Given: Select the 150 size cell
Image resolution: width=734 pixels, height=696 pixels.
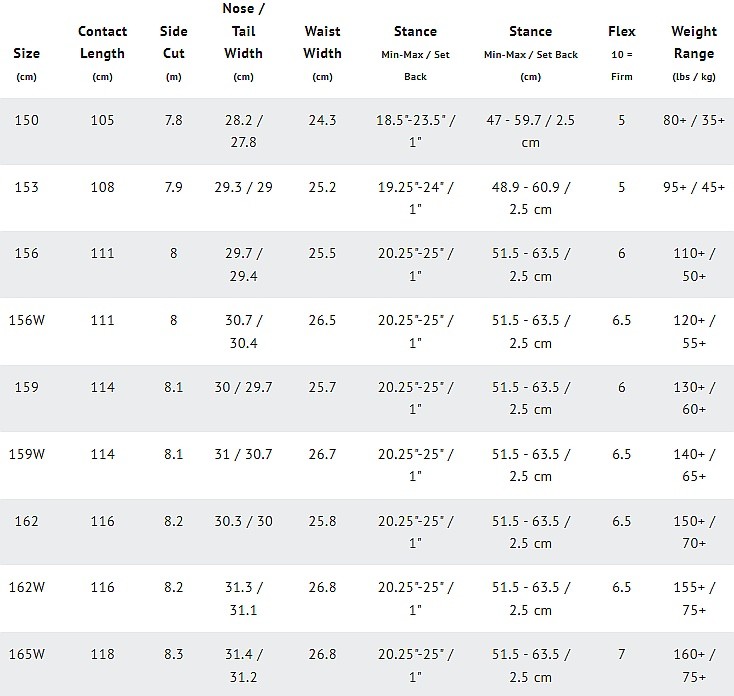Looking at the screenshot, I should [x=28, y=120].
